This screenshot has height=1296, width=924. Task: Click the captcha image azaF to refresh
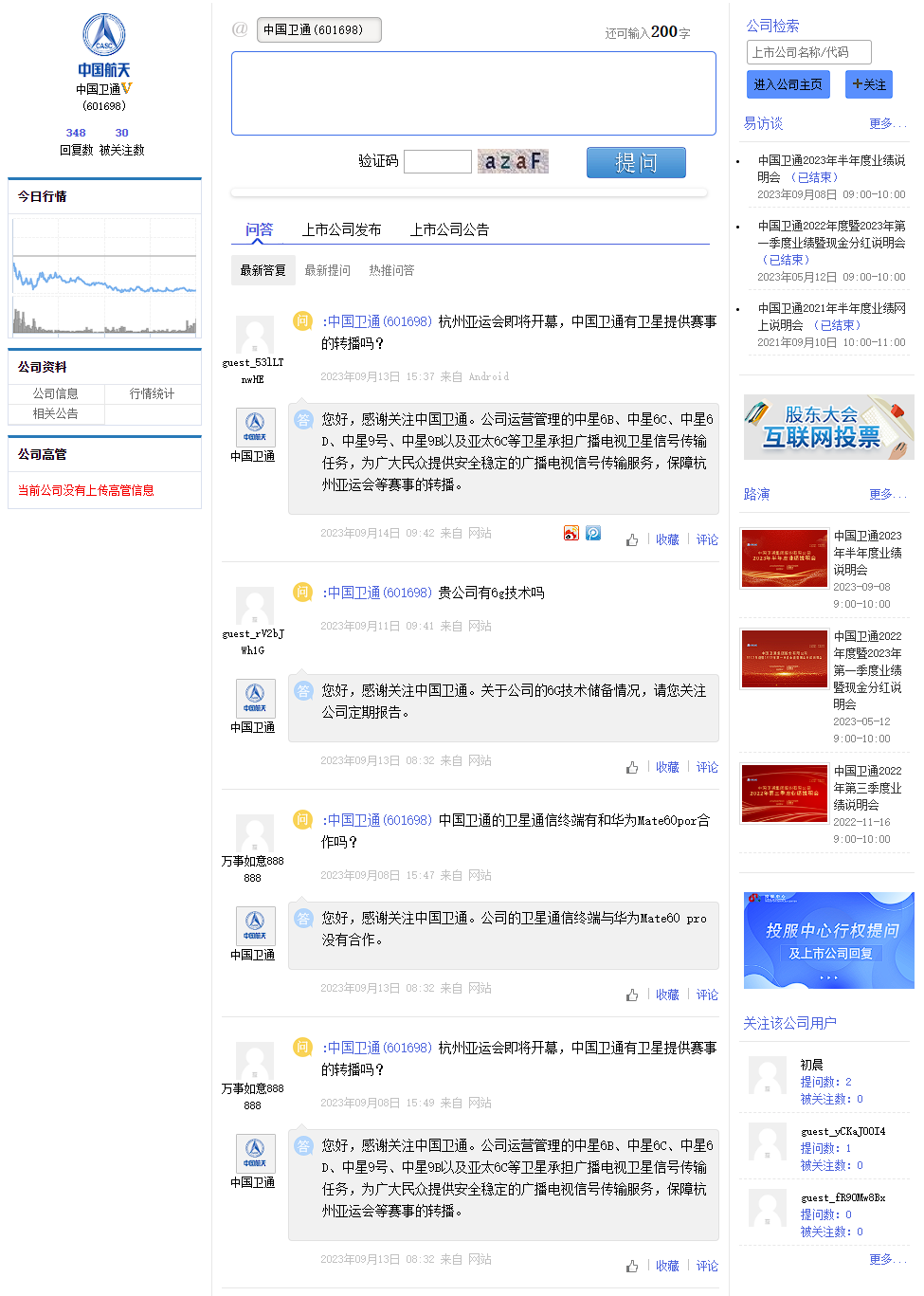tap(513, 161)
